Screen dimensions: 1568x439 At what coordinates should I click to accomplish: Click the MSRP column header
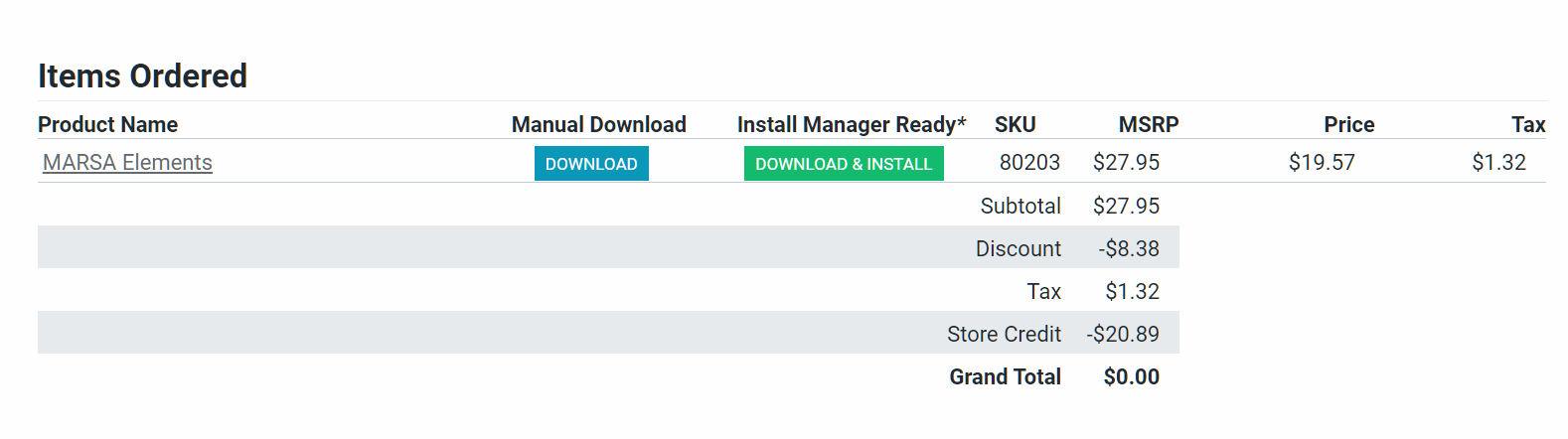[1148, 125]
